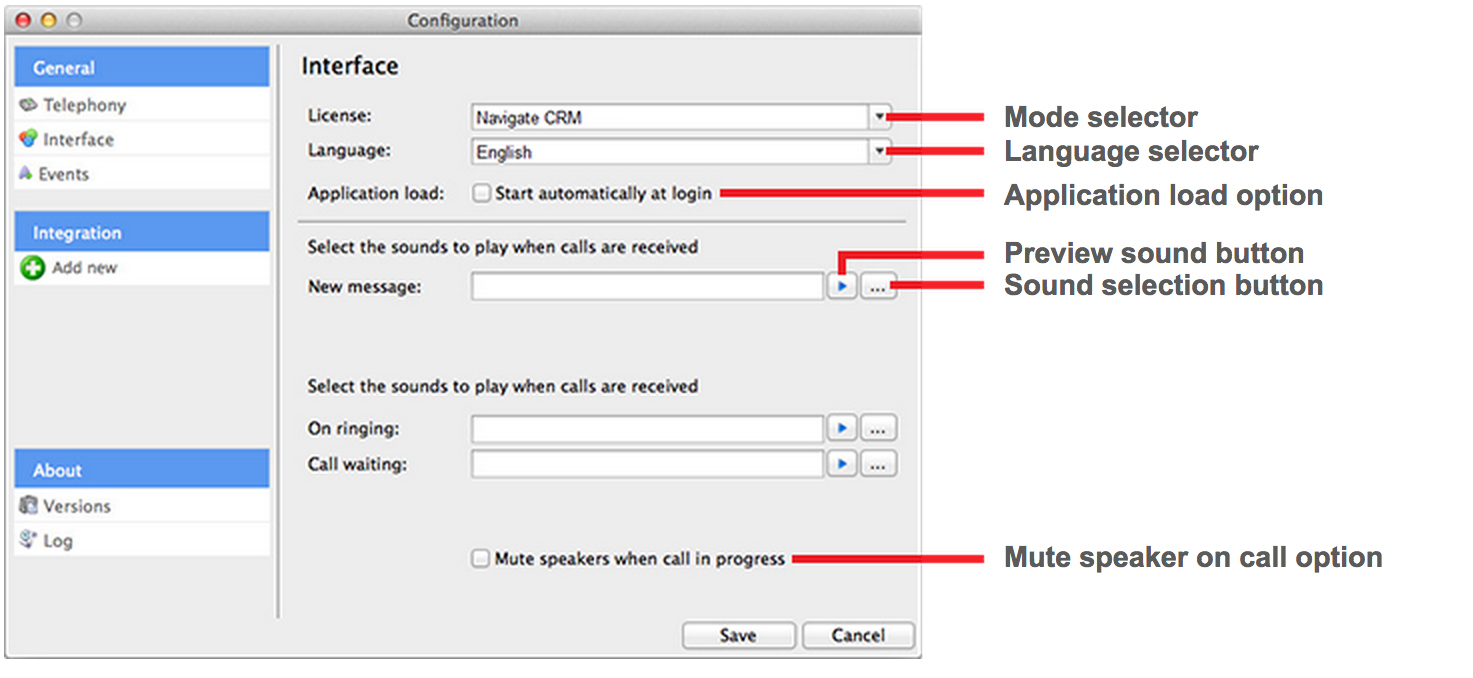Viewport: 1473px width, 678px height.
Task: Enable Start automatically at login
Action: [x=482, y=193]
